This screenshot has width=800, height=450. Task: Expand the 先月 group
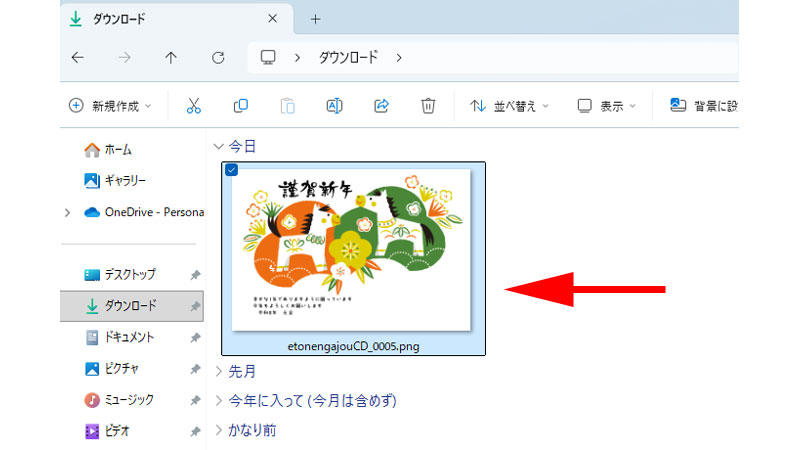tap(219, 372)
